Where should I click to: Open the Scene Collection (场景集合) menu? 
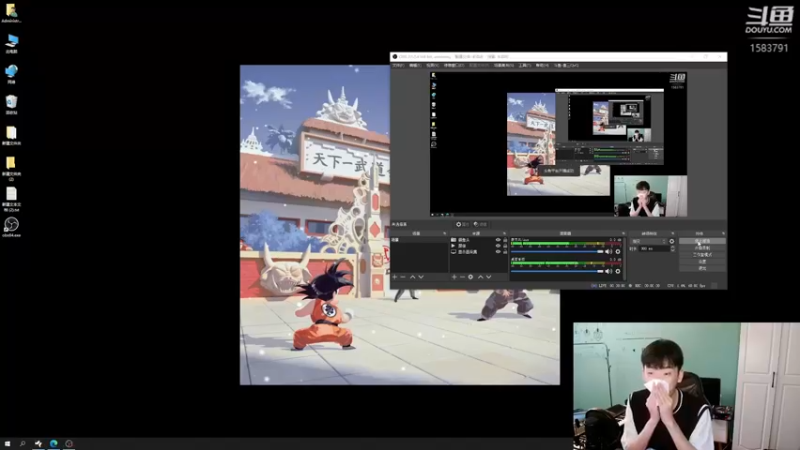[x=504, y=66]
